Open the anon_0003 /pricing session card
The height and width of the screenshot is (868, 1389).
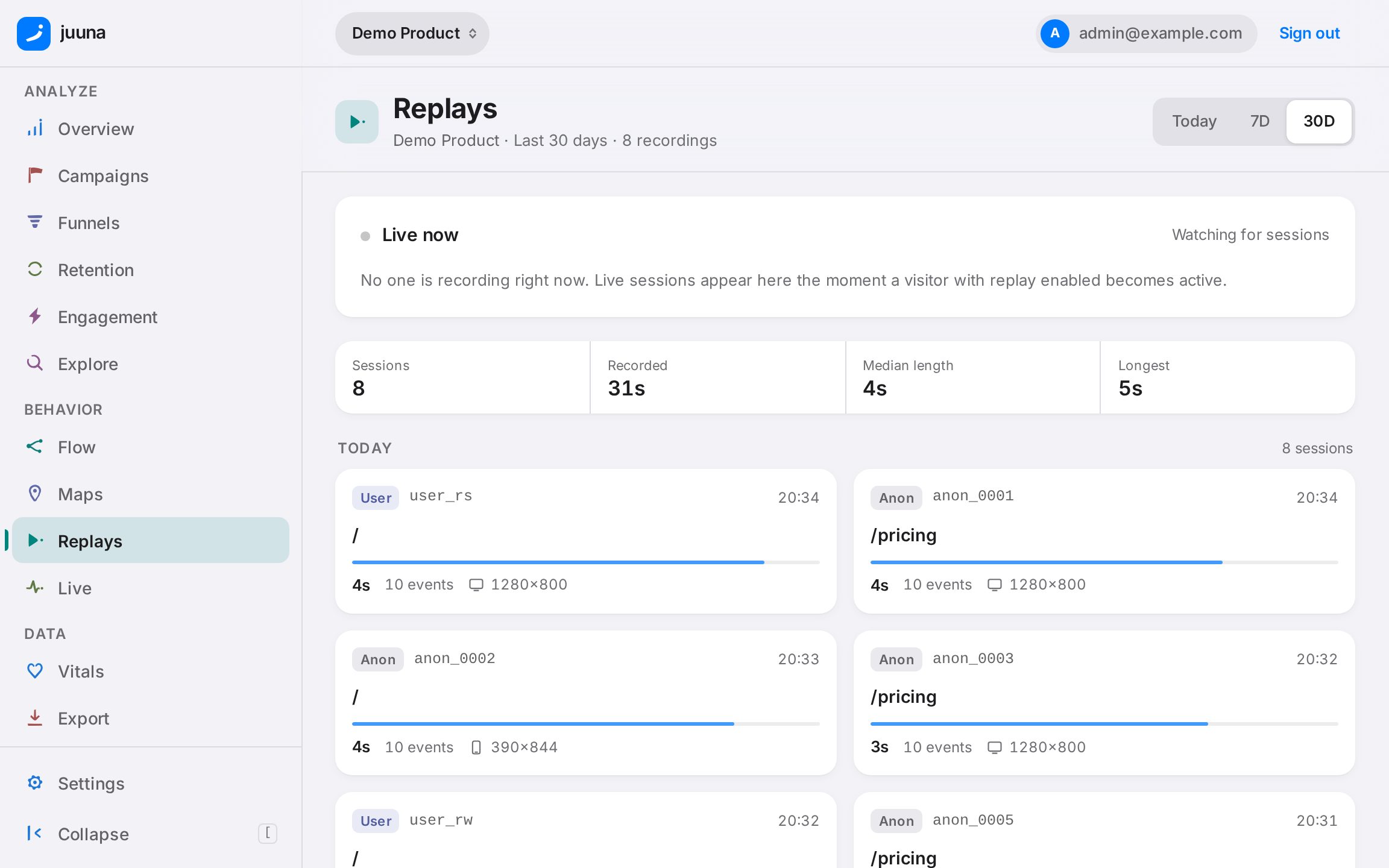[x=1104, y=703]
